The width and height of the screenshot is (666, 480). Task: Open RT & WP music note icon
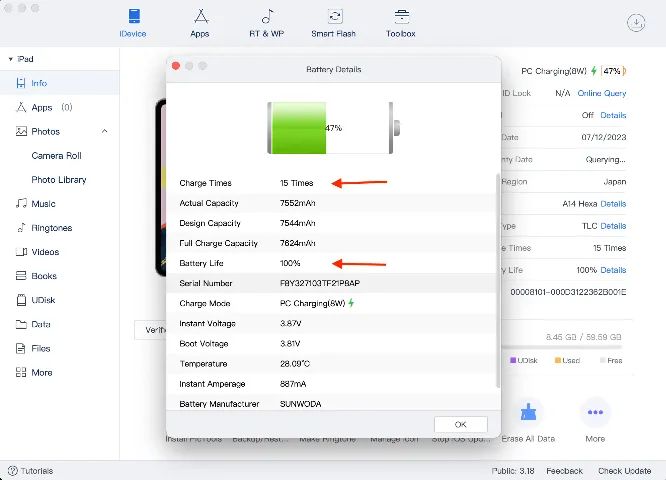click(267, 17)
